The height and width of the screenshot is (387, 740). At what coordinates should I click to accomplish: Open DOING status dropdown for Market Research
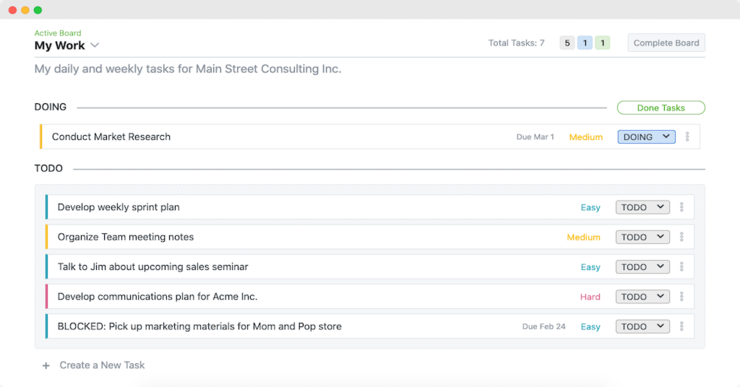tap(646, 137)
